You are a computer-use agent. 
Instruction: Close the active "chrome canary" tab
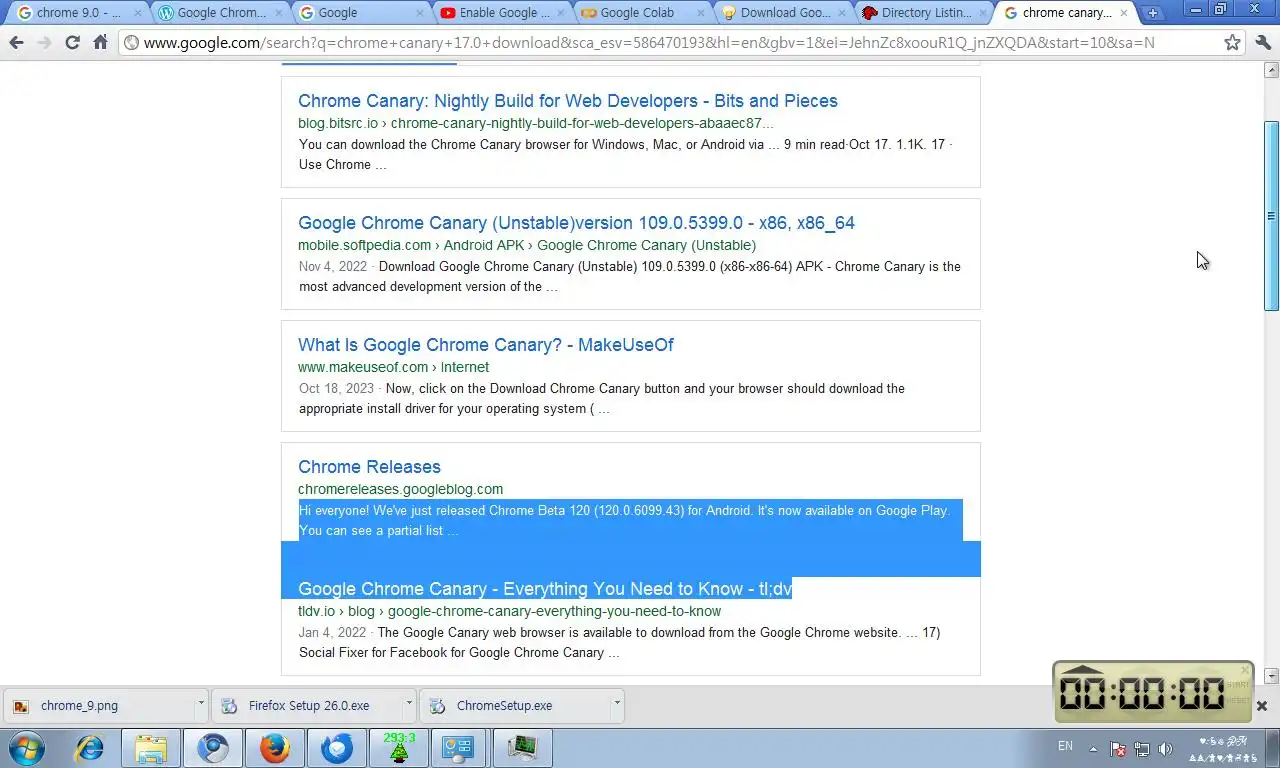coord(1124,13)
